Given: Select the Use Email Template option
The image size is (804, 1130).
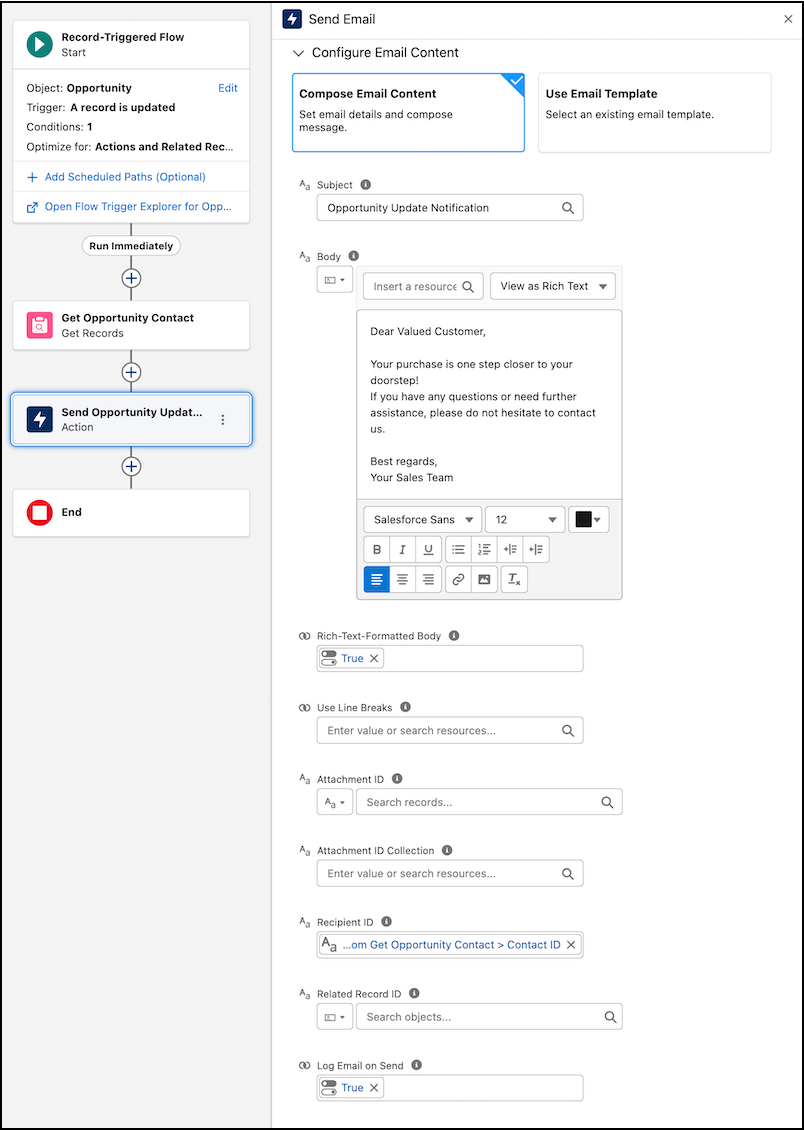Looking at the screenshot, I should pyautogui.click(x=654, y=112).
